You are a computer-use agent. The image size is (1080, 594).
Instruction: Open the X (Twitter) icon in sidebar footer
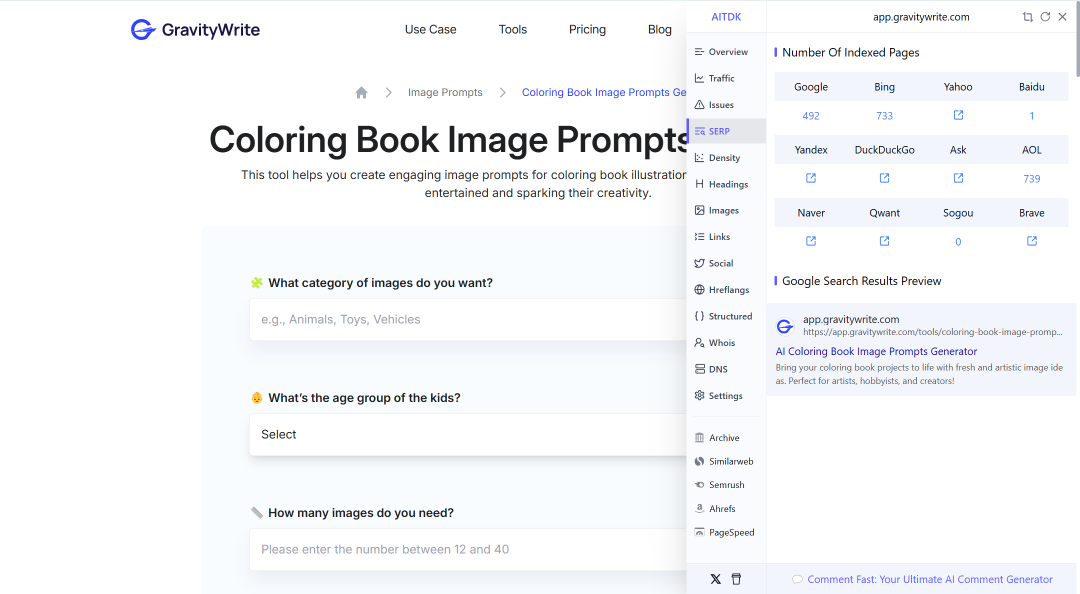(x=716, y=579)
